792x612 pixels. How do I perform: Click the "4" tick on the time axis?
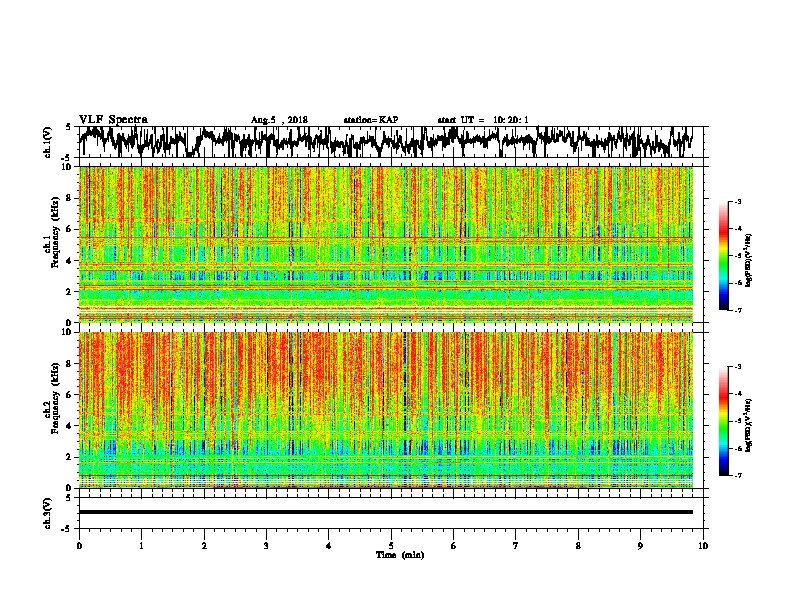pyautogui.click(x=329, y=546)
